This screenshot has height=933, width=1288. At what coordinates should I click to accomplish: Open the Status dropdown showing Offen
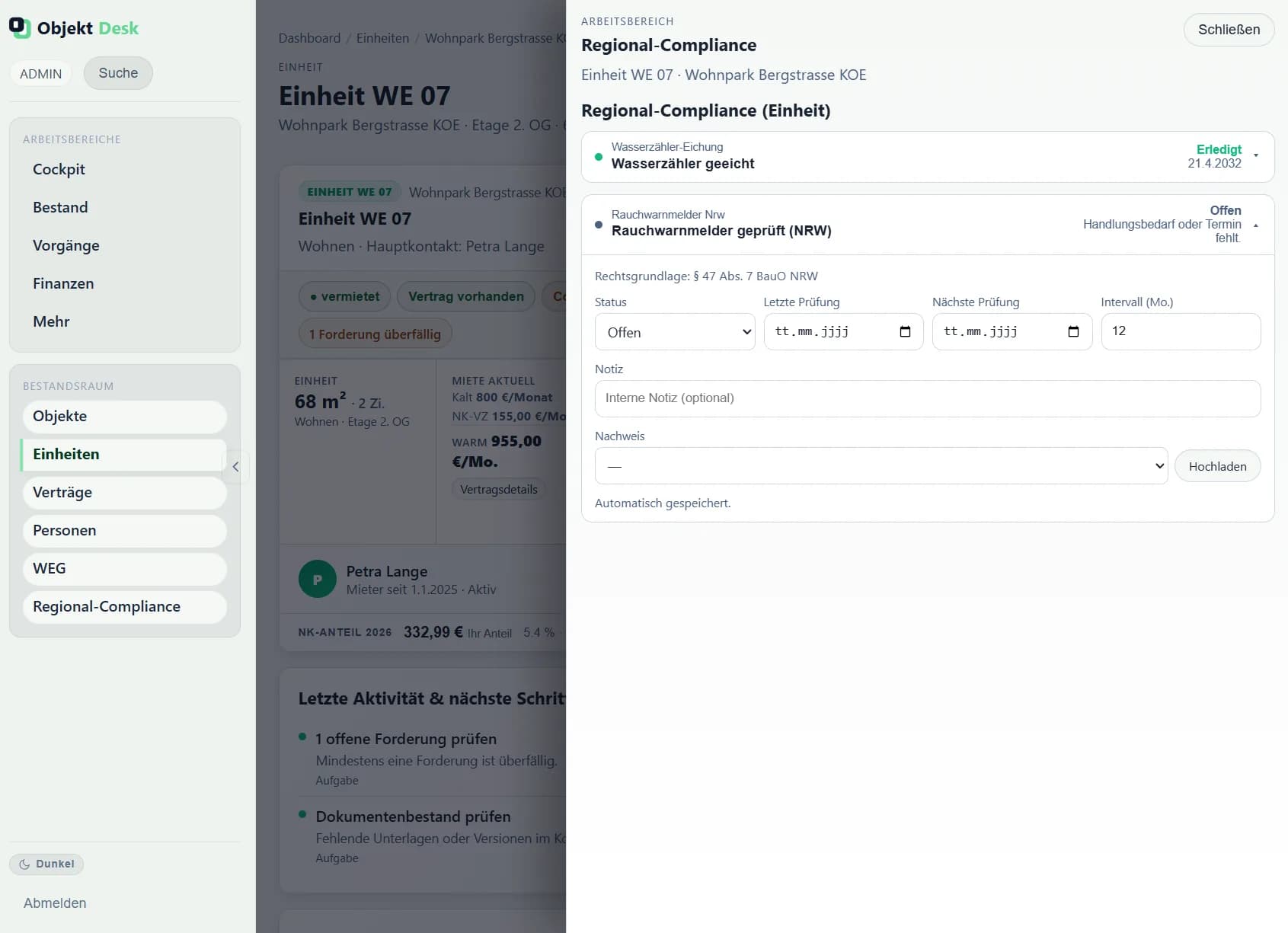click(675, 332)
